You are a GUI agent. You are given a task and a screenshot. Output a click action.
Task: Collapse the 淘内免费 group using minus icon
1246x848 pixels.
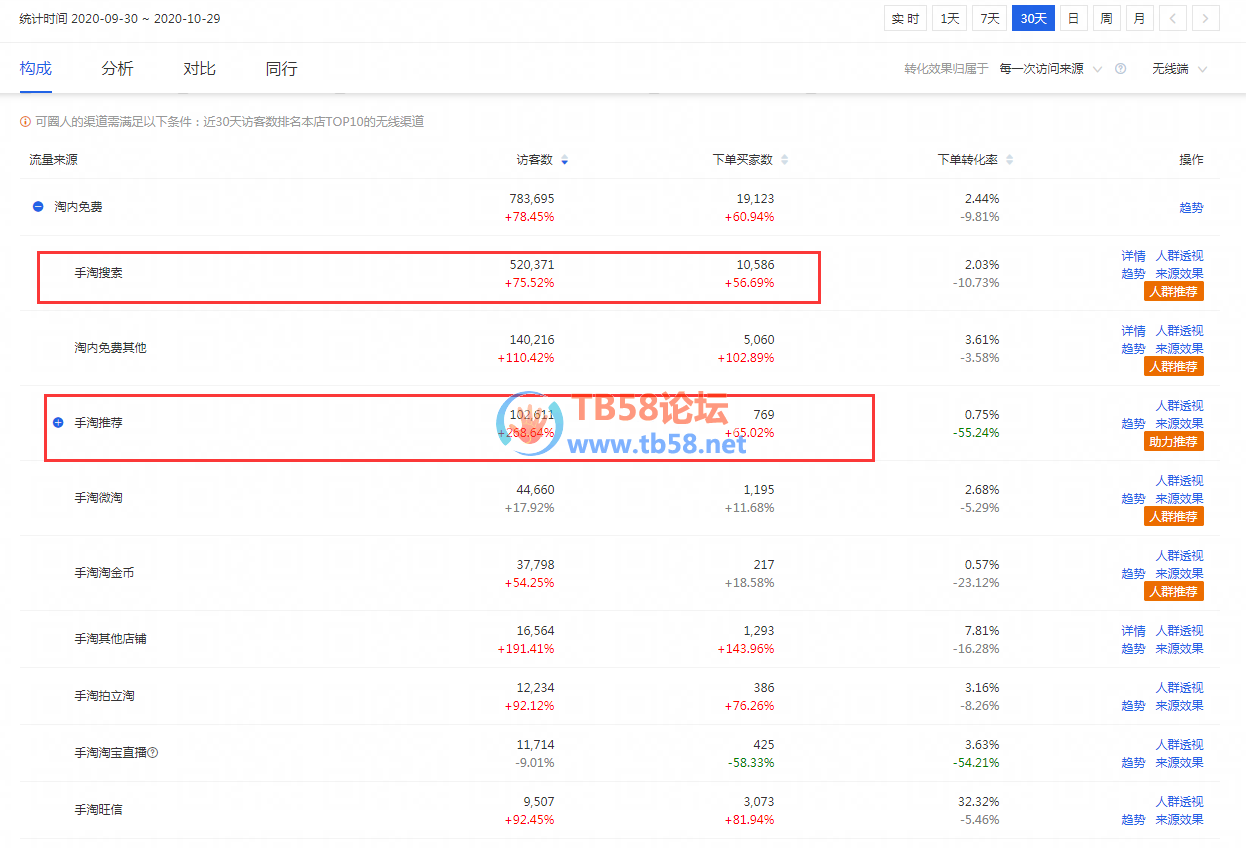coord(38,207)
